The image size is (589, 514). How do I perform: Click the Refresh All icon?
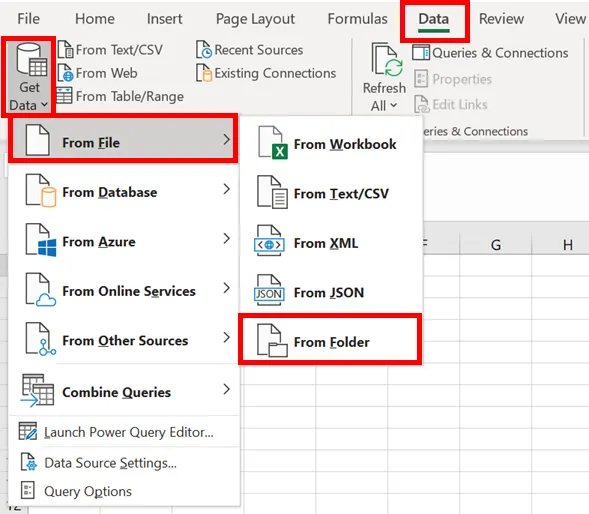click(387, 59)
